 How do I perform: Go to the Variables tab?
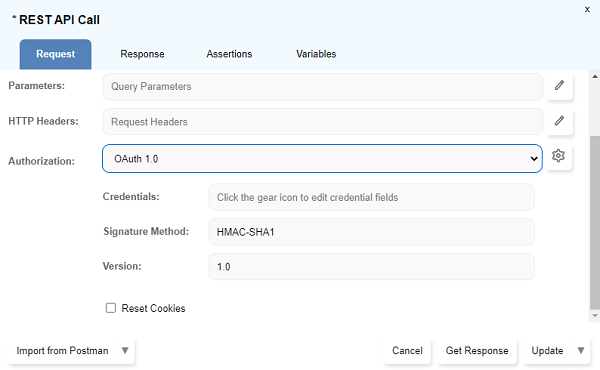[316, 54]
